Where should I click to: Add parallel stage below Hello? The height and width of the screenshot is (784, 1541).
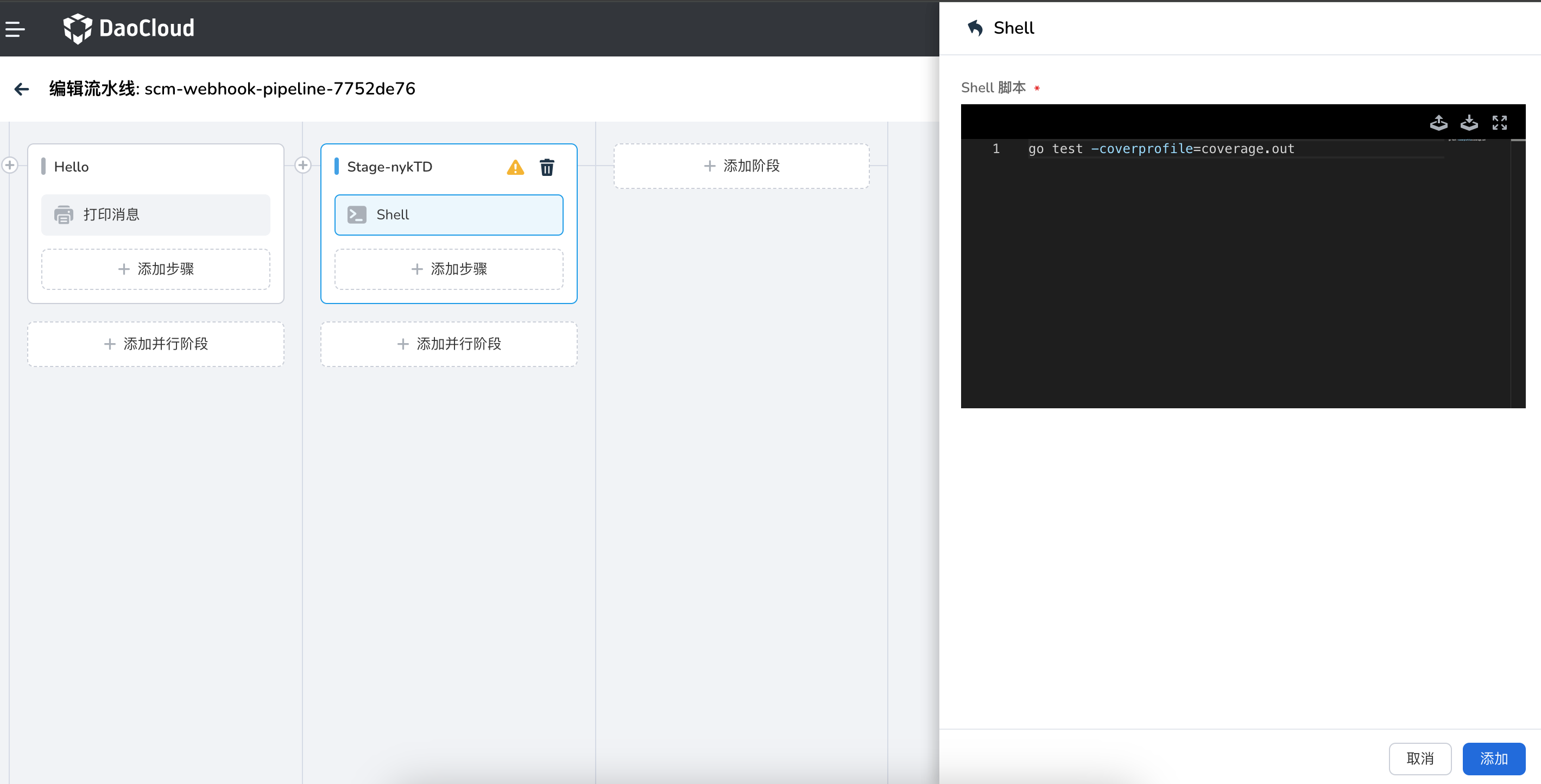click(x=155, y=344)
